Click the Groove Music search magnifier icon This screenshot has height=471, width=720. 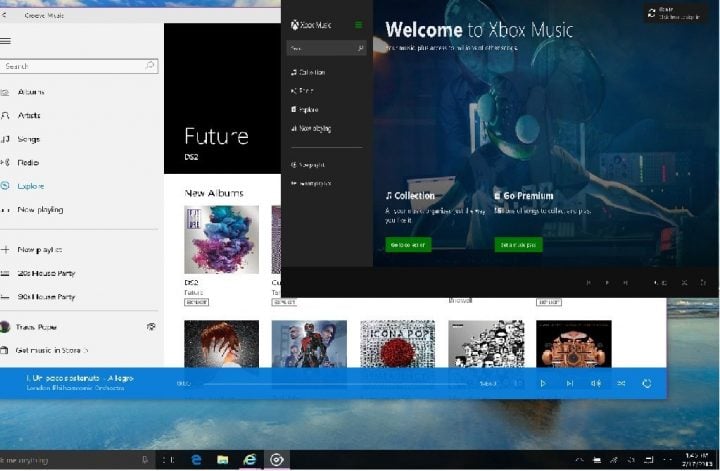pyautogui.click(x=150, y=66)
